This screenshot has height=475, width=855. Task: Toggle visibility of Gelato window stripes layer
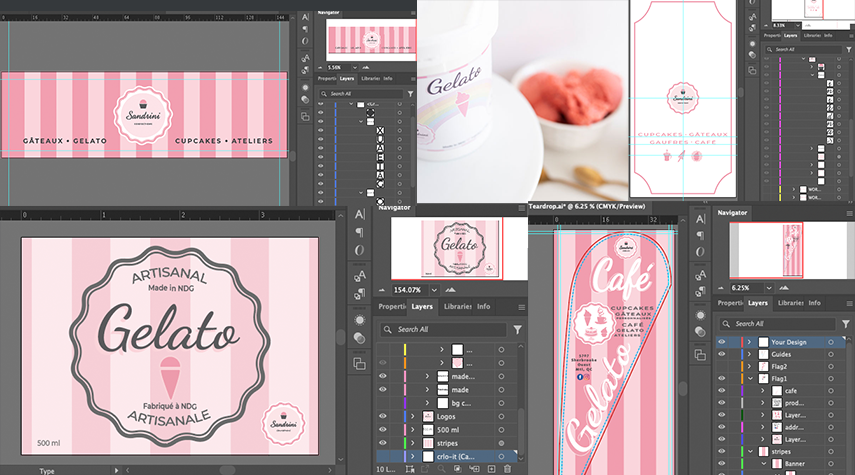click(383, 443)
